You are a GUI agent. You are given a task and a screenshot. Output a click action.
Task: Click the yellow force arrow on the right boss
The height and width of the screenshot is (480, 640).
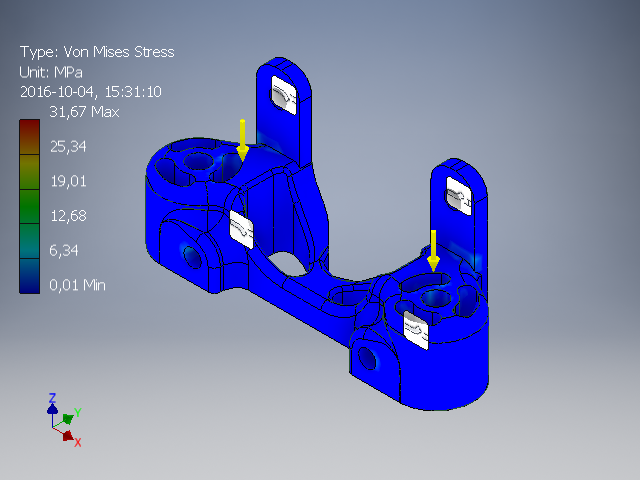point(433,251)
